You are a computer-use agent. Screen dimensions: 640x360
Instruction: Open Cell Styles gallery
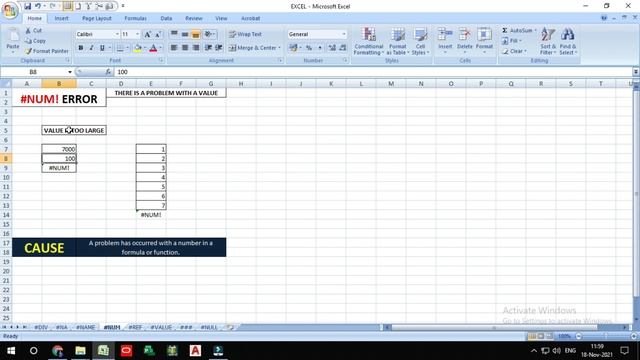click(x=420, y=41)
